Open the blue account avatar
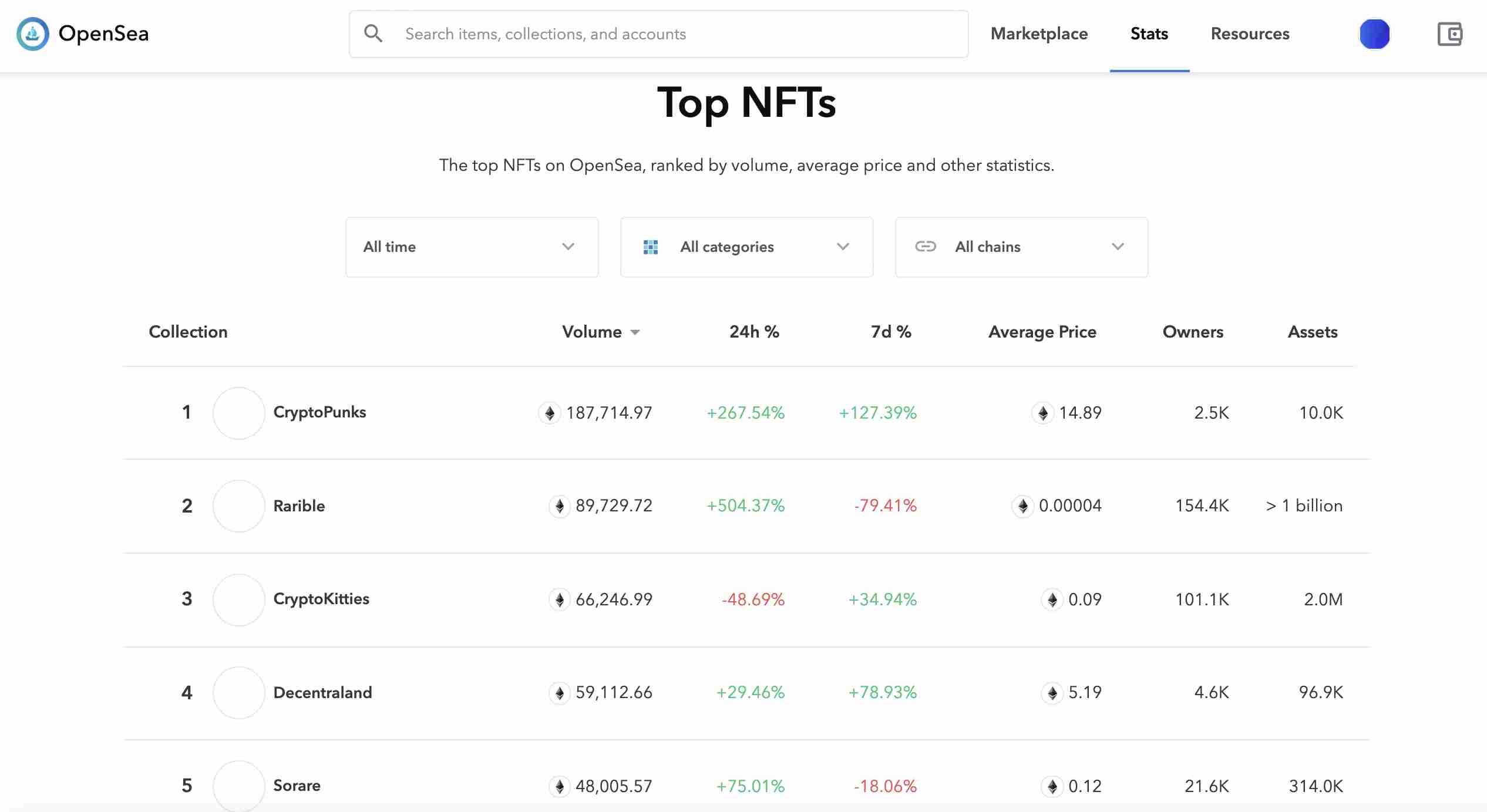The width and height of the screenshot is (1487, 812). (x=1374, y=34)
